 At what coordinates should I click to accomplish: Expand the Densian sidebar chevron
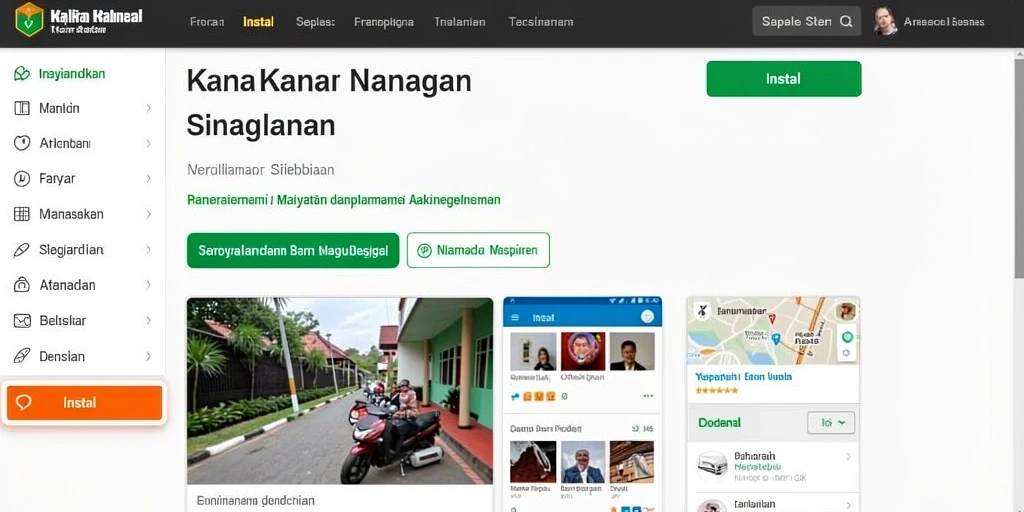[148, 356]
